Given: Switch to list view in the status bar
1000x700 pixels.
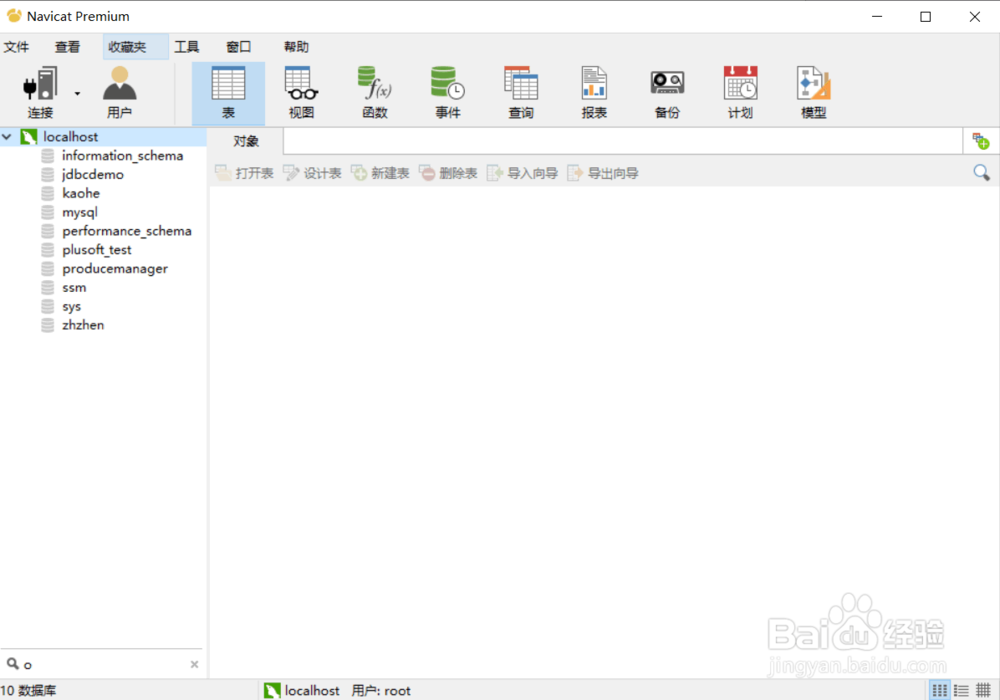Looking at the screenshot, I should tap(962, 690).
